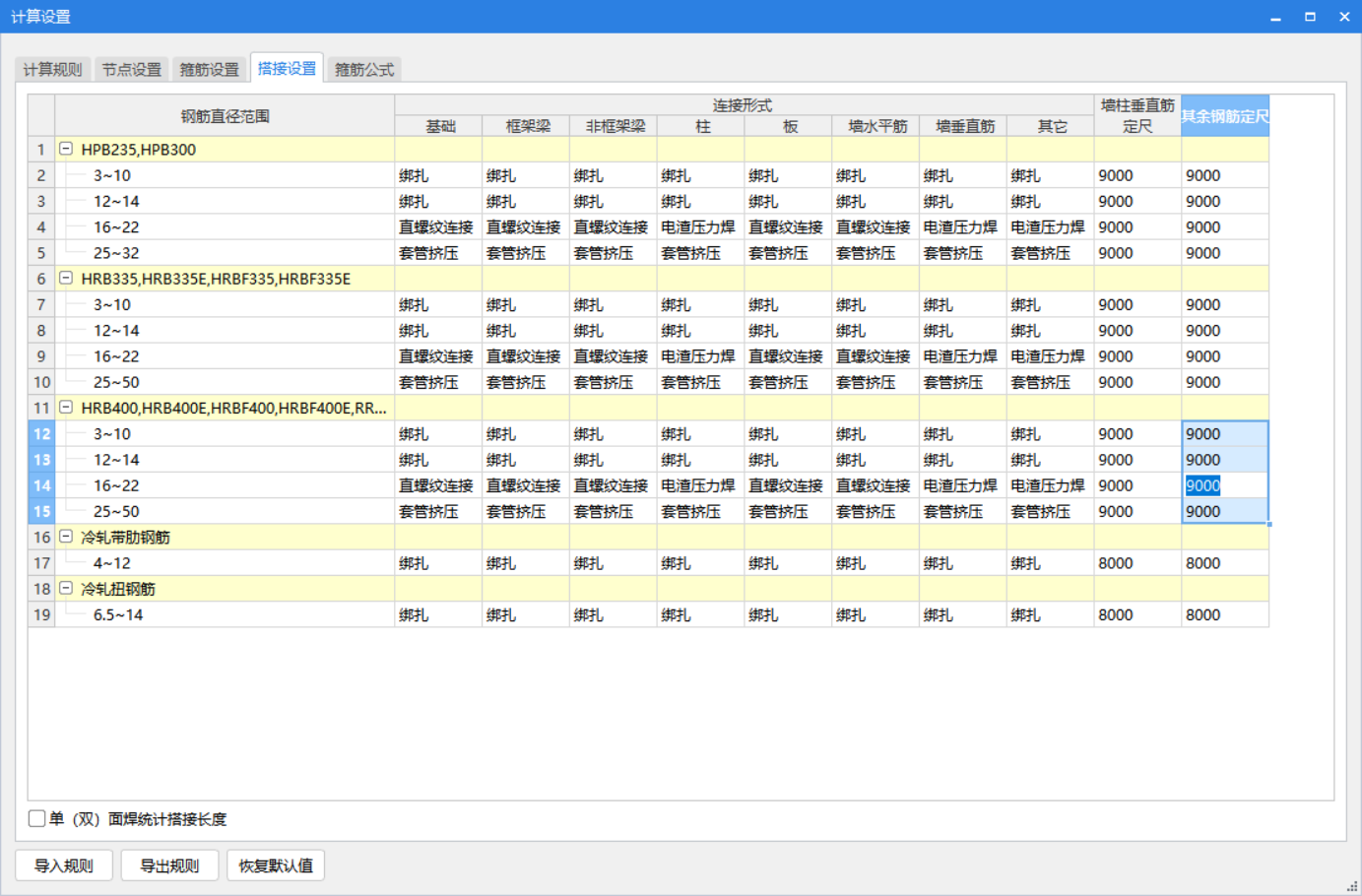Click 板 cell 直螺纹连接 in row 14
The image size is (1362, 896).
788,485
